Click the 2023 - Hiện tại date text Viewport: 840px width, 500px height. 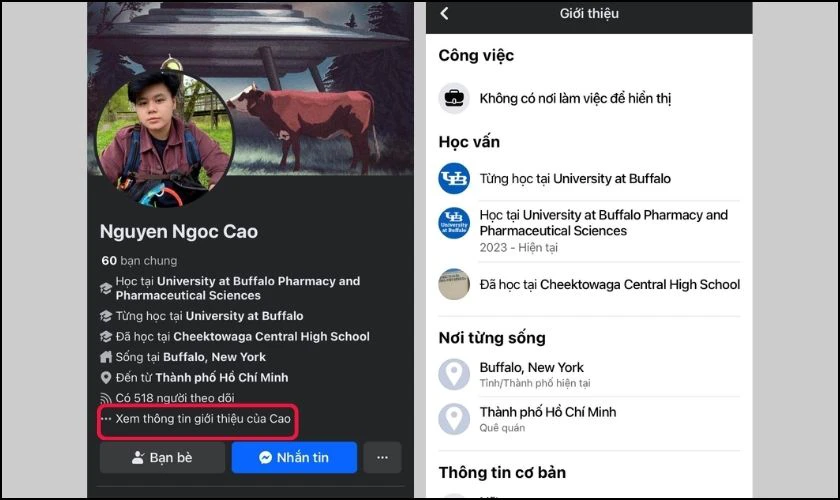pos(519,248)
